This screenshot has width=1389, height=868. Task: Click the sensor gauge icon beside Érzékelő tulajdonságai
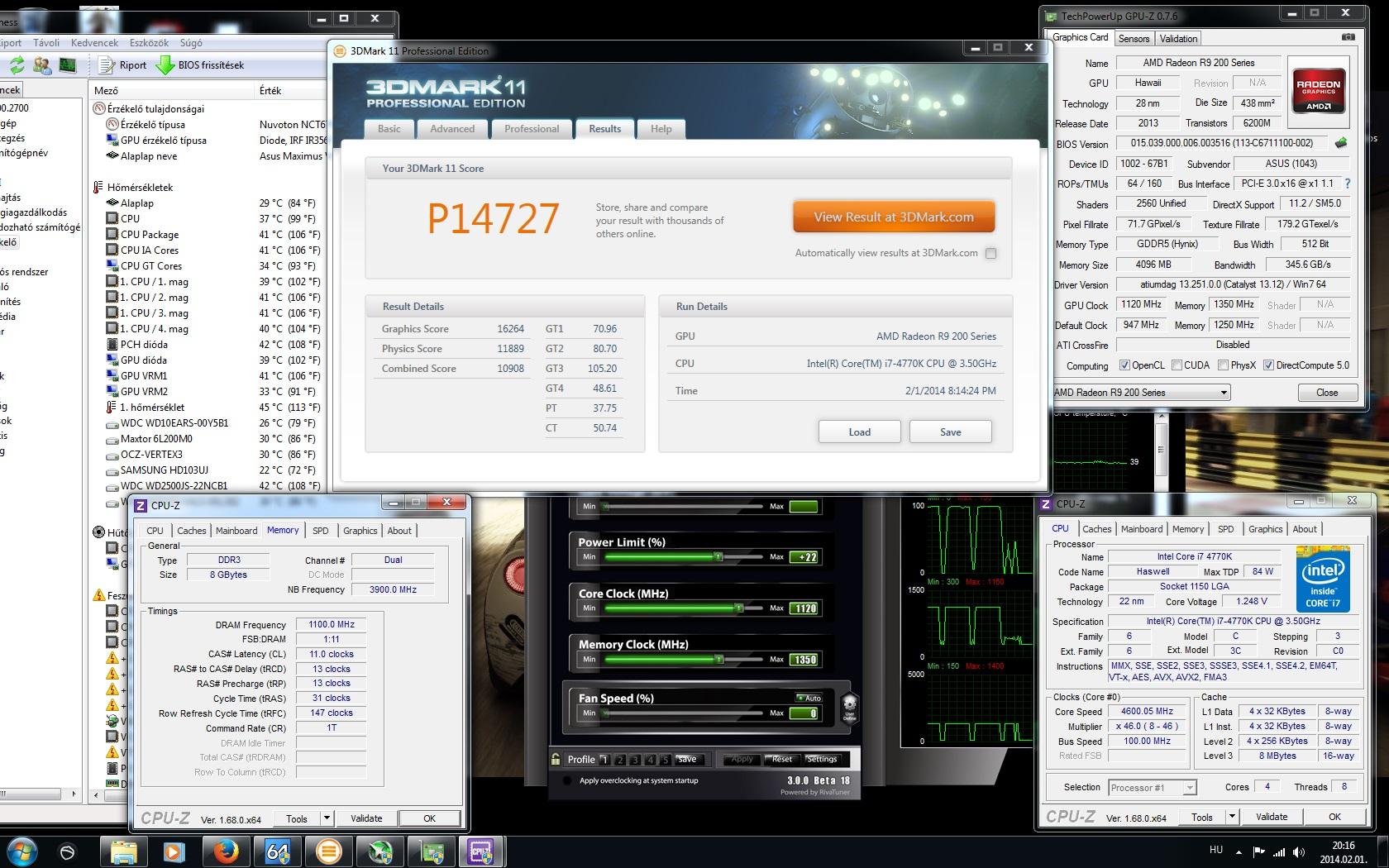[99, 108]
